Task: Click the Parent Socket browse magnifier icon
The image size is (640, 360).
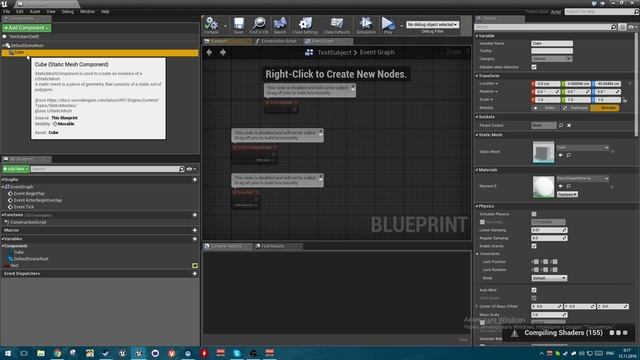Action: (x=561, y=125)
